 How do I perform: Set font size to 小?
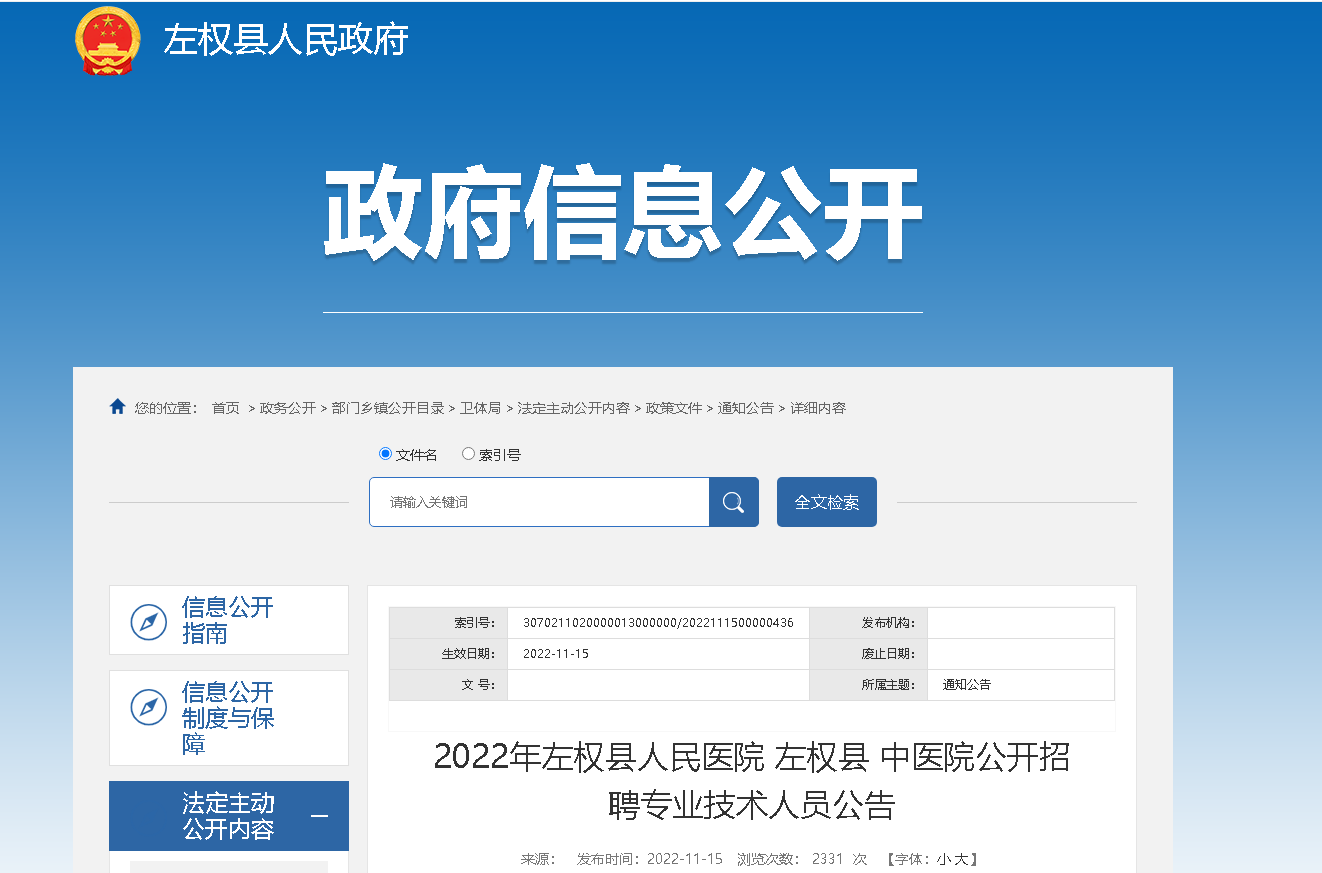[943, 859]
